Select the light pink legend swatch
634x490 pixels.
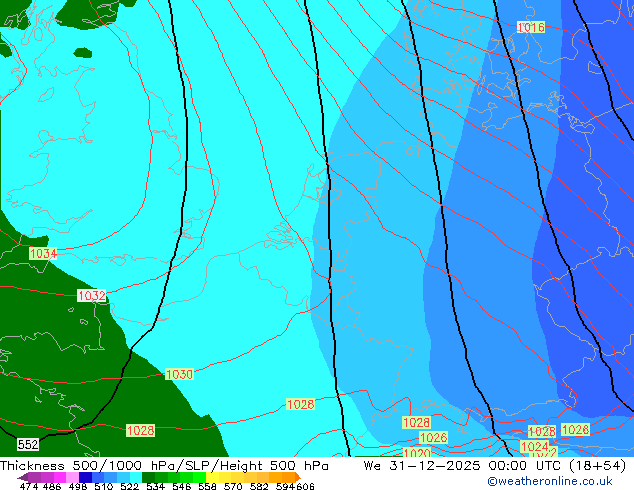(73, 477)
